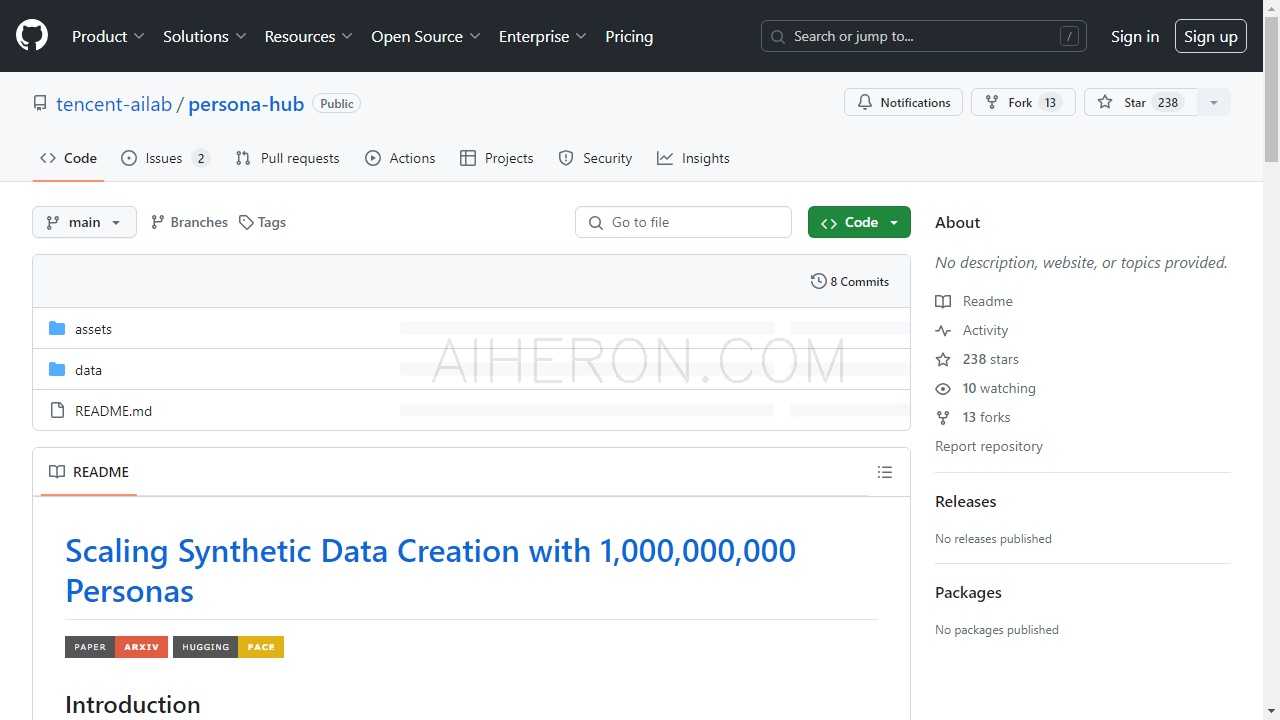The image size is (1280, 720).
Task: Click the Hugging Face badge
Action: (x=228, y=647)
